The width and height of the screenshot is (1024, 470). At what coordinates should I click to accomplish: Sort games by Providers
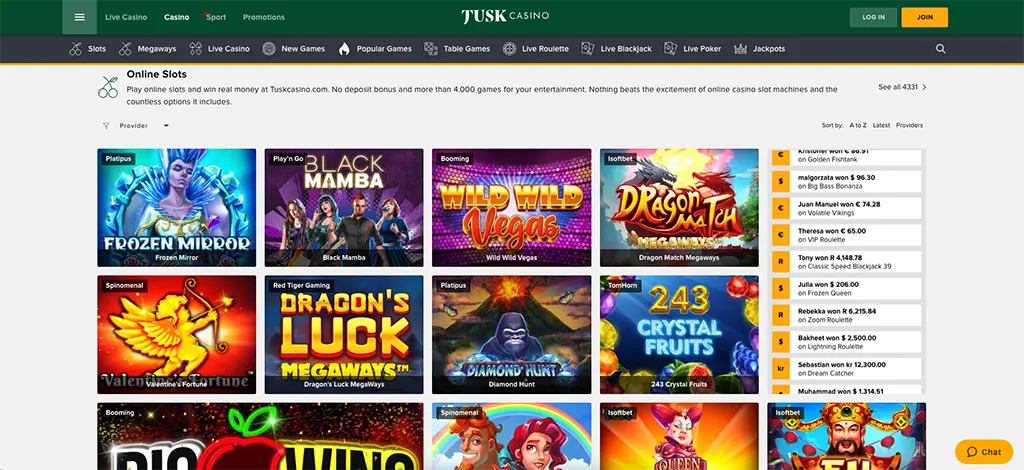pyautogui.click(x=909, y=125)
